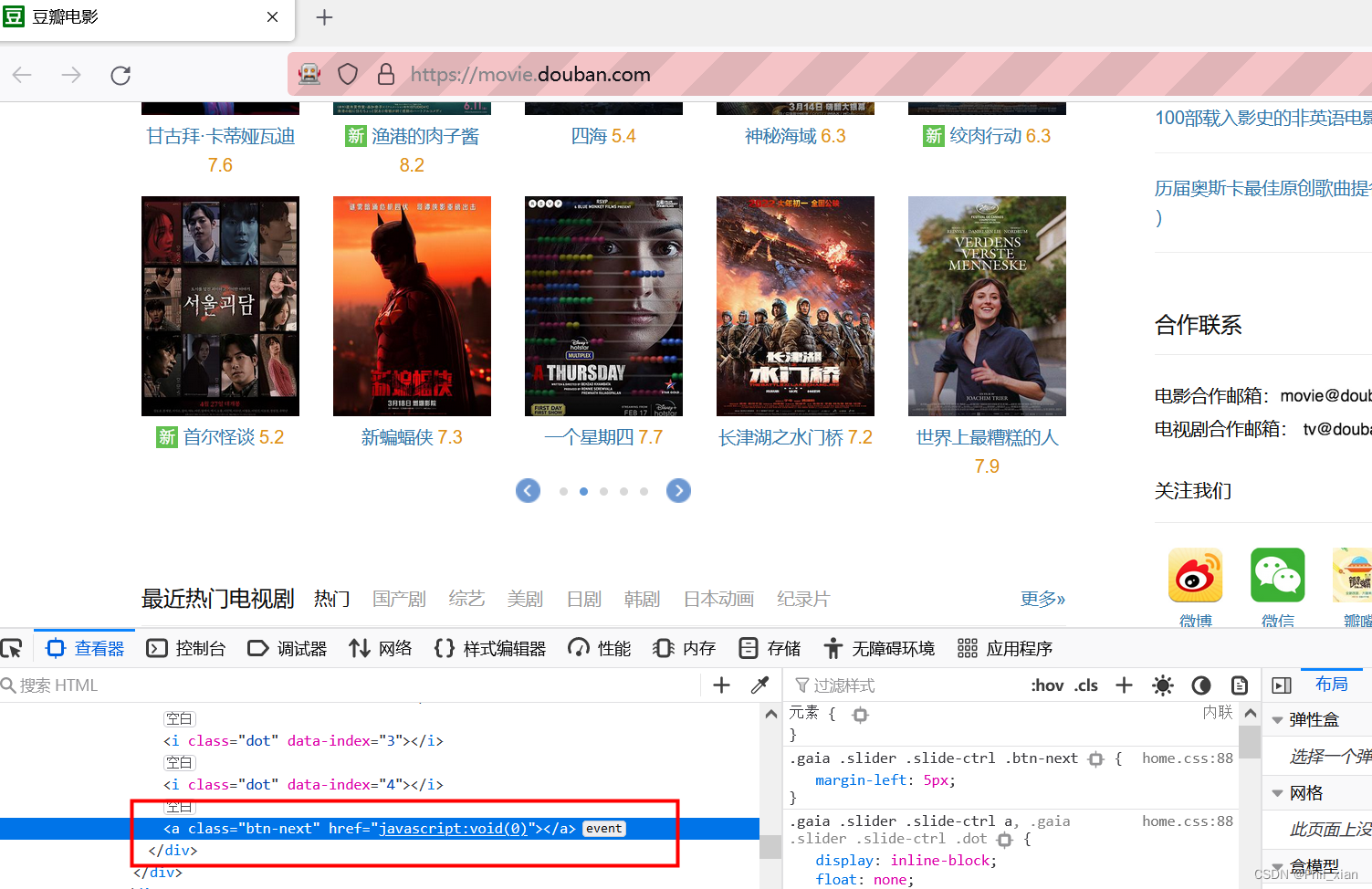Click 新蝙蝠侠 7.3 title link

[412, 437]
